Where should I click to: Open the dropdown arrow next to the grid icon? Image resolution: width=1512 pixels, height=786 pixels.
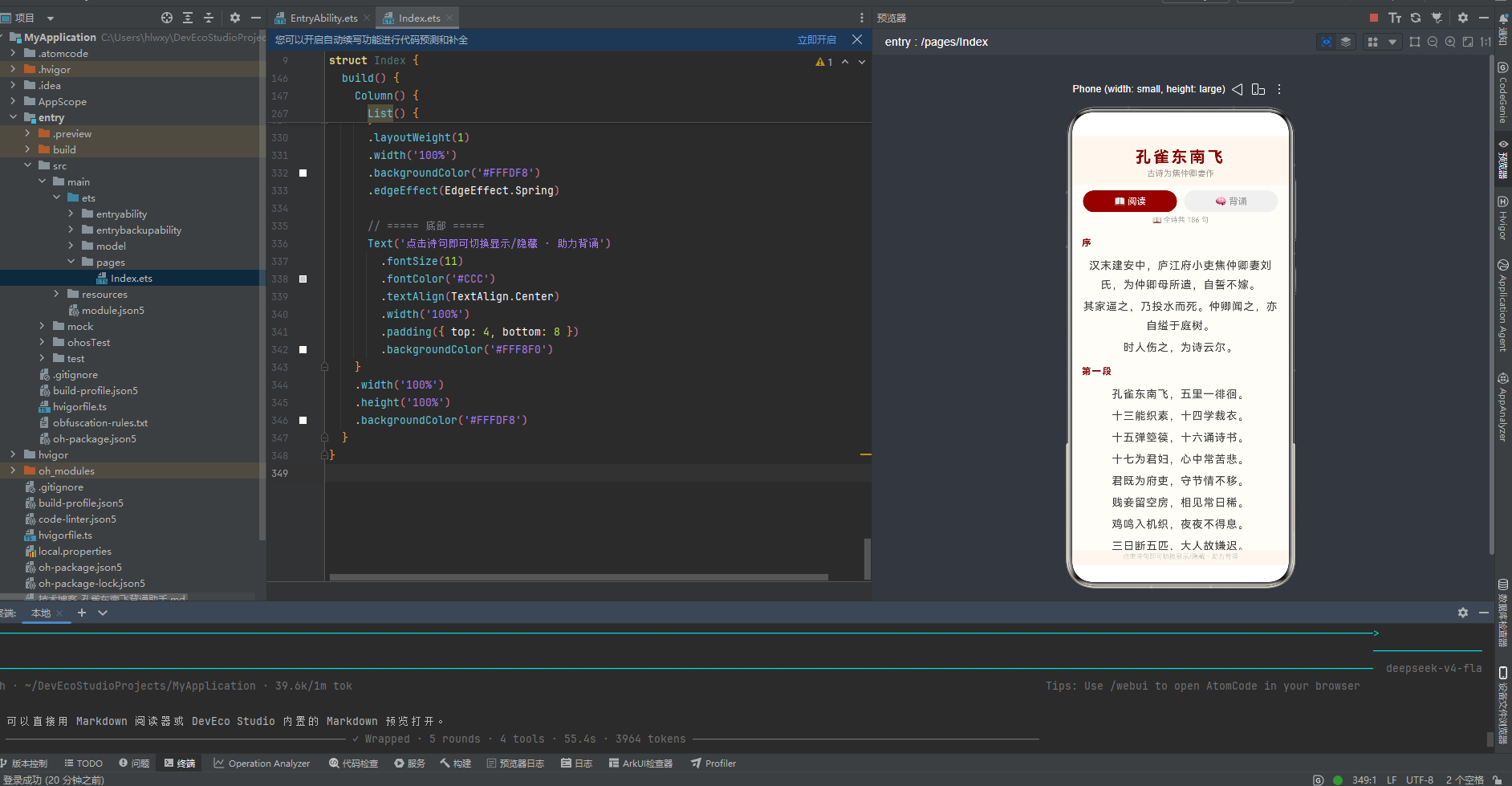pos(1392,42)
